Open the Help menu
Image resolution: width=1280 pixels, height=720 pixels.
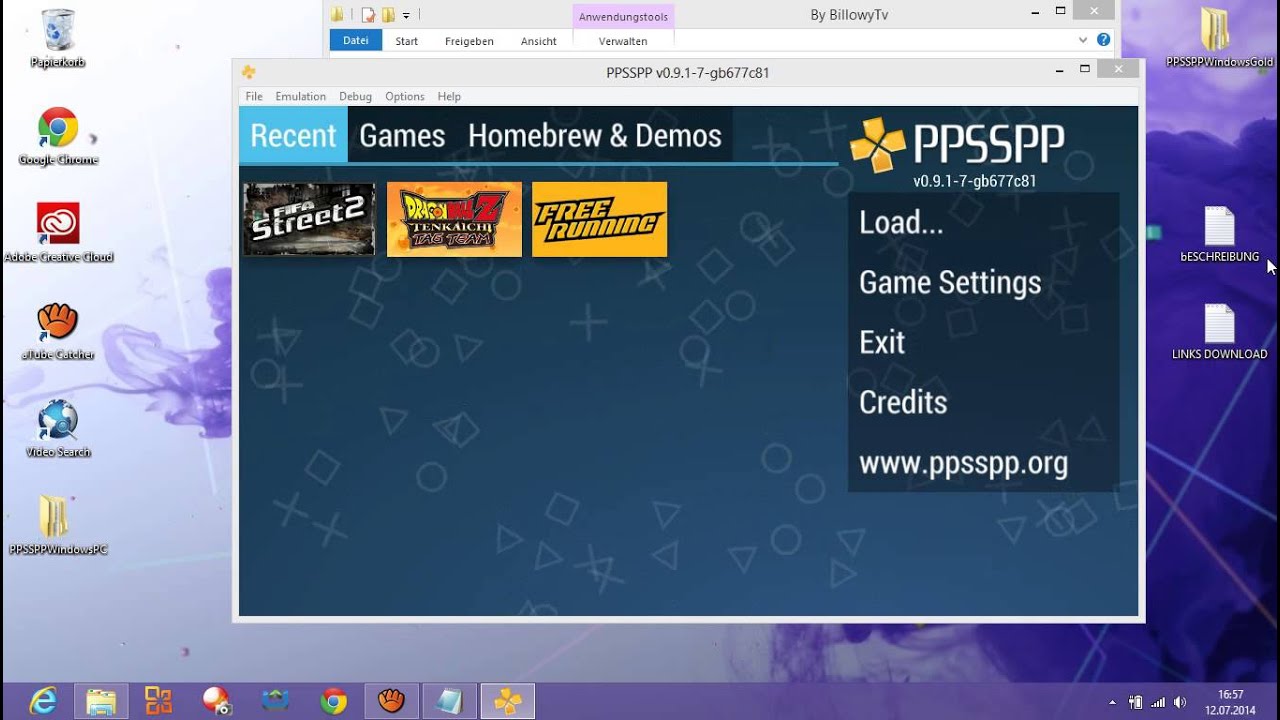[x=449, y=96]
